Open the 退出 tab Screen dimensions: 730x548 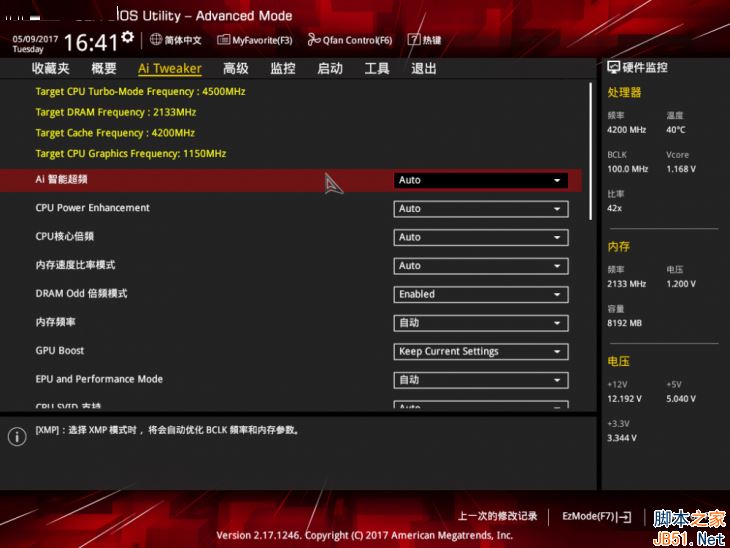pyautogui.click(x=424, y=68)
